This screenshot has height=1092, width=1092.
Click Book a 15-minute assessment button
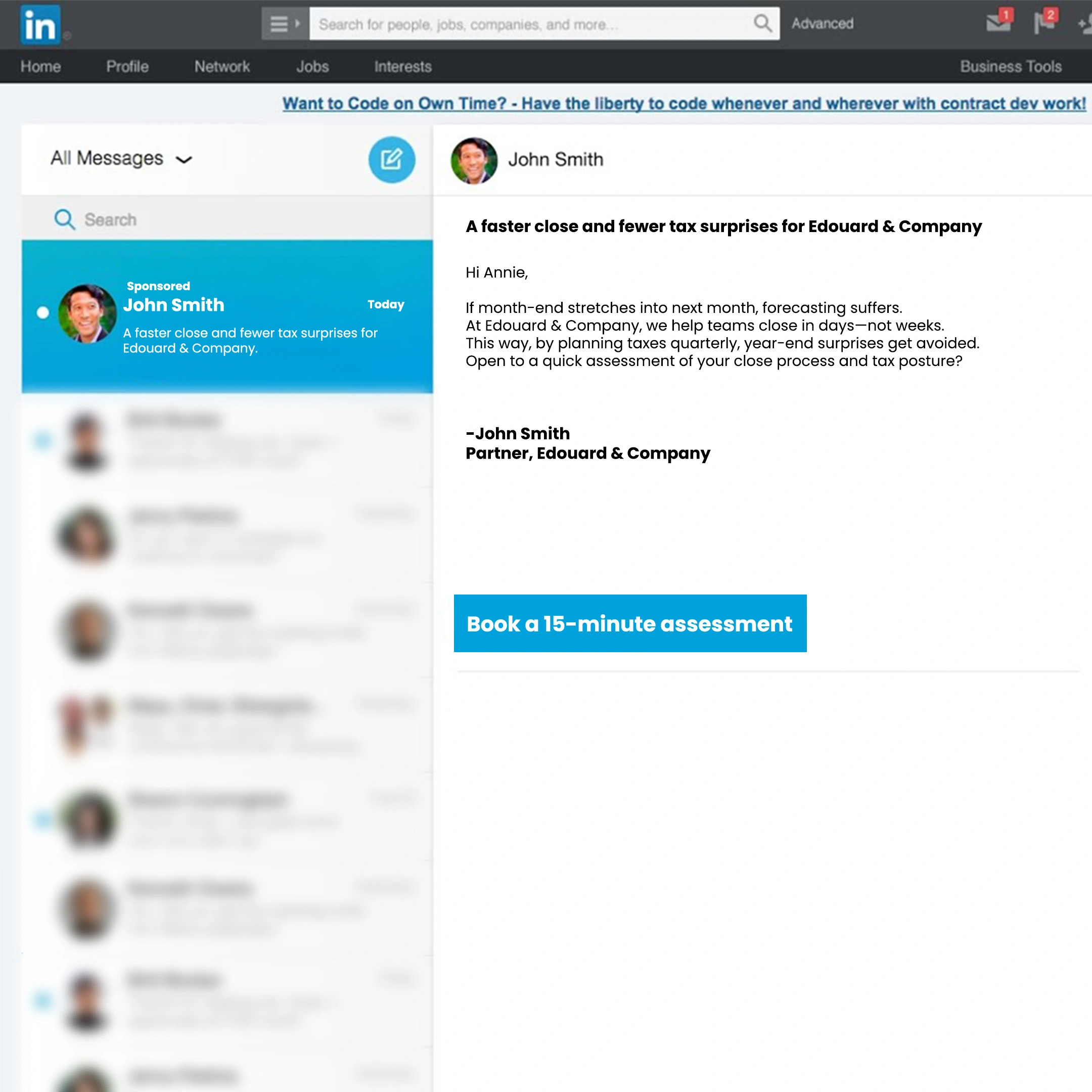(629, 623)
